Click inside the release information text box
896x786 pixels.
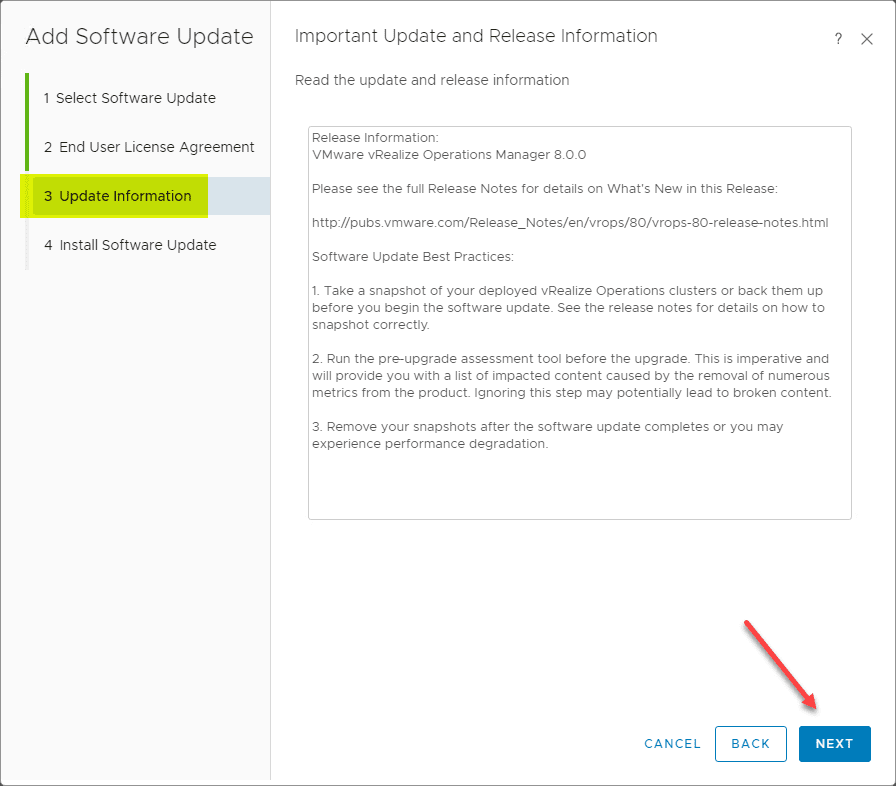[x=579, y=323]
